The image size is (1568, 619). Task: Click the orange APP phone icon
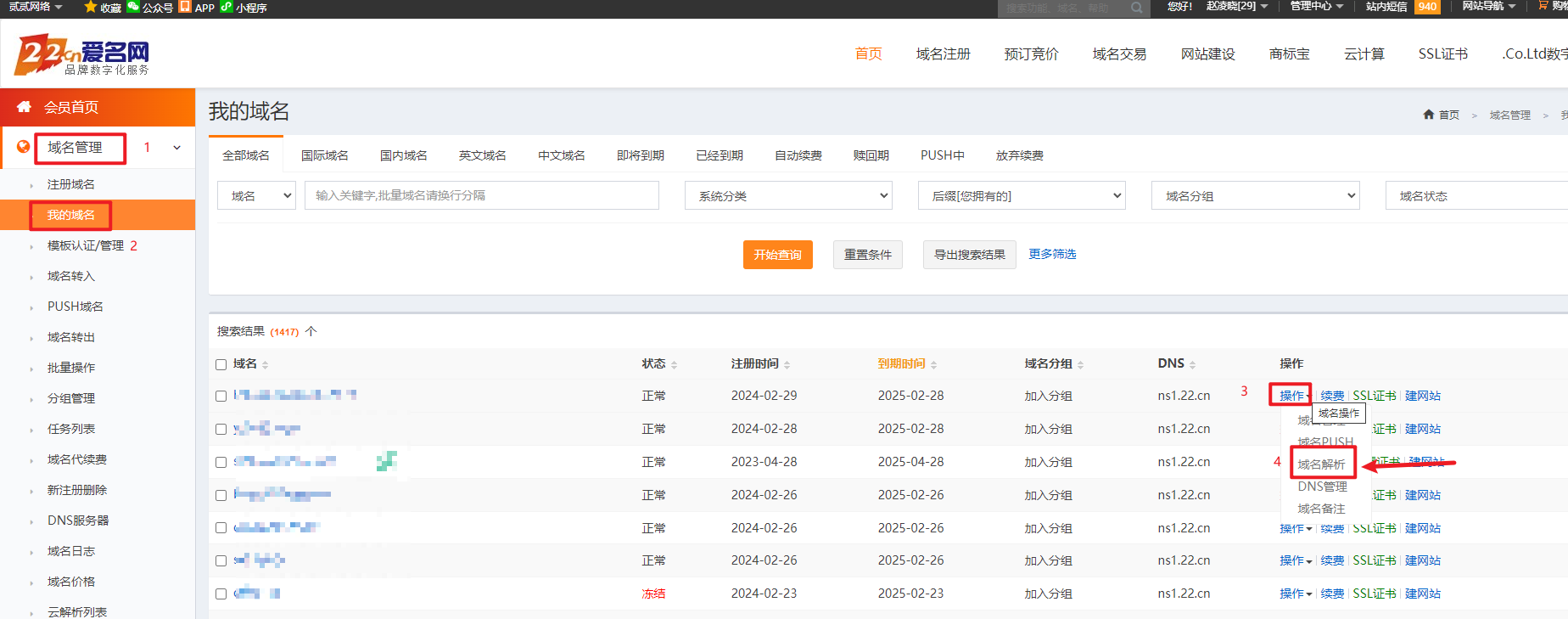(x=185, y=7)
